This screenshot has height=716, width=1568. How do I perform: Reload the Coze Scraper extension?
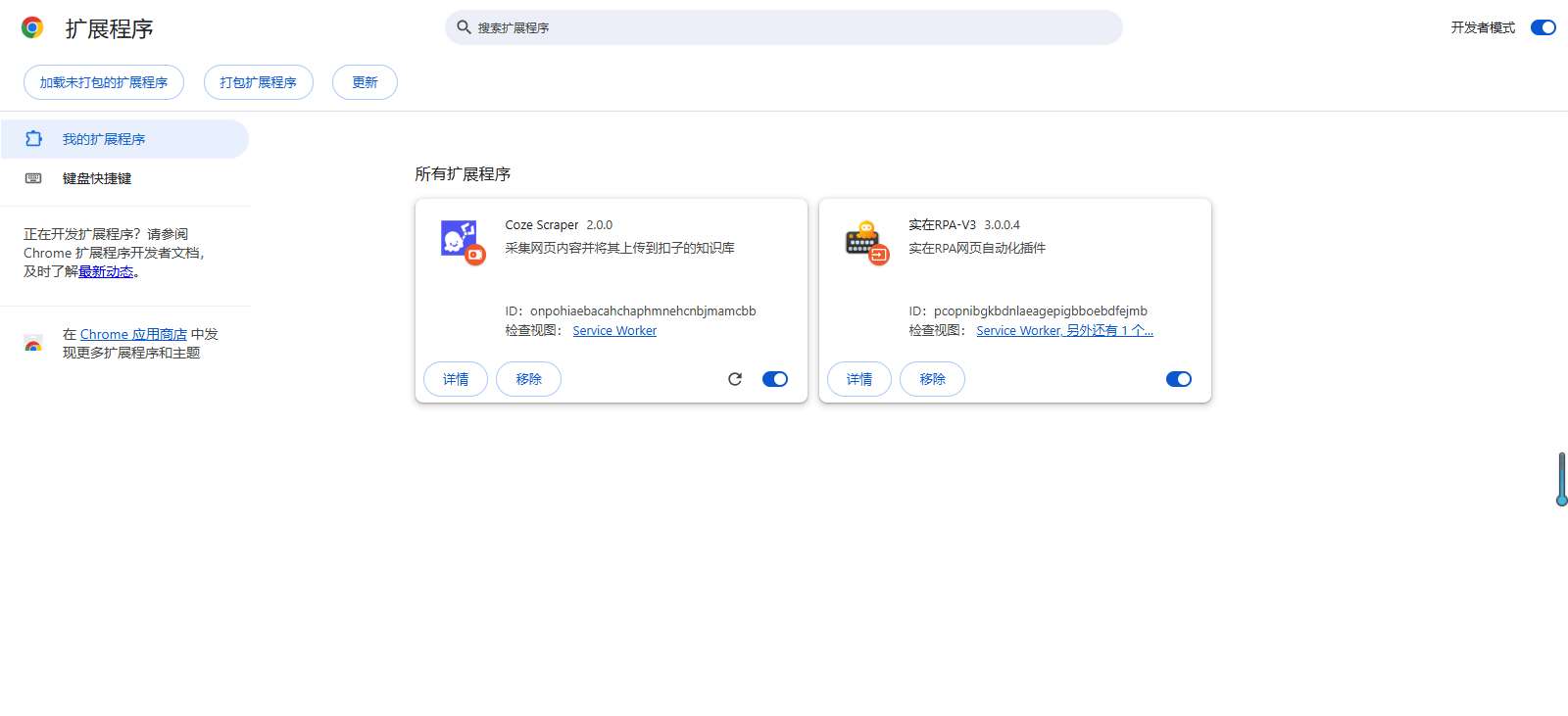735,379
